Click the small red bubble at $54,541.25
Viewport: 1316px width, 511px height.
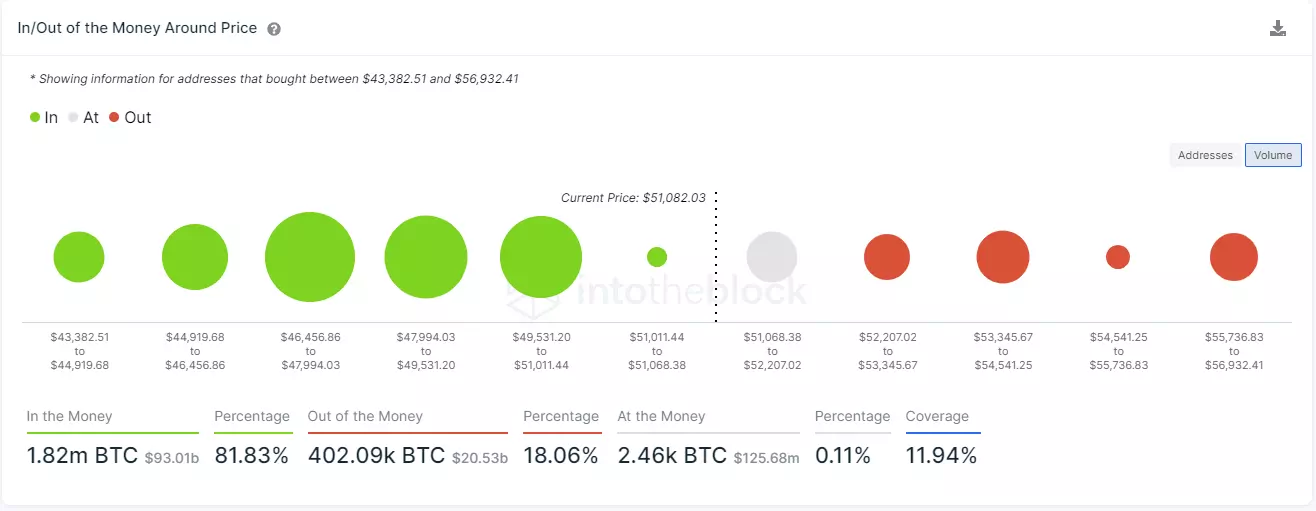[1118, 257]
